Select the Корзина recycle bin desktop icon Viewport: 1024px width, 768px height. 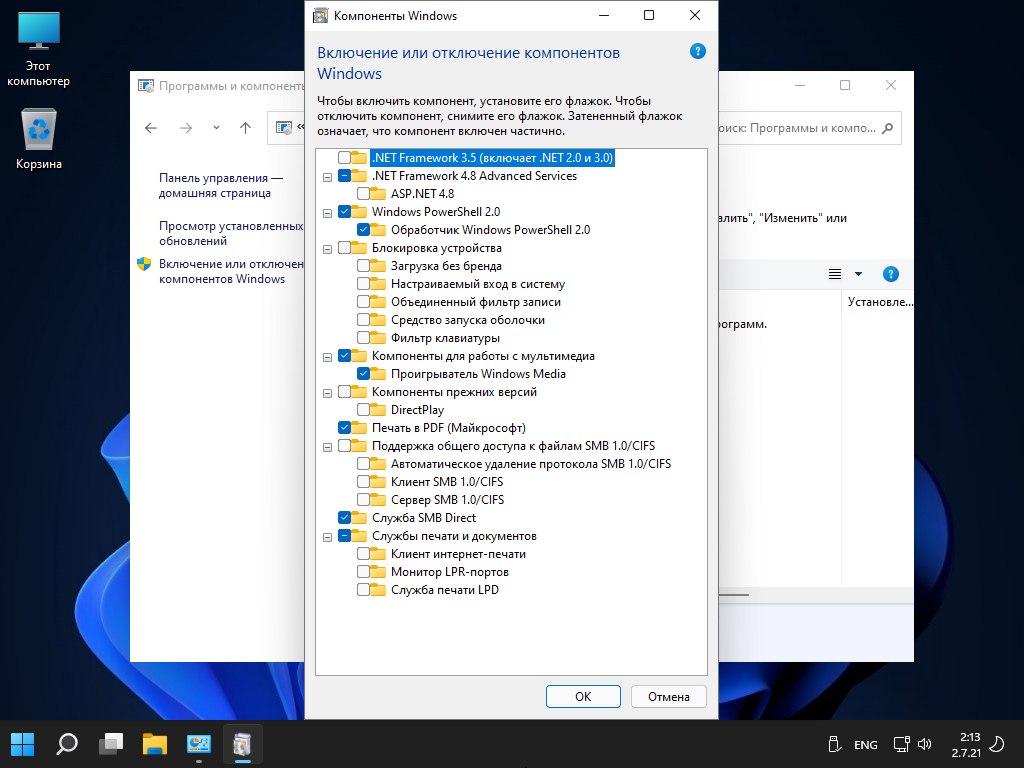point(39,140)
